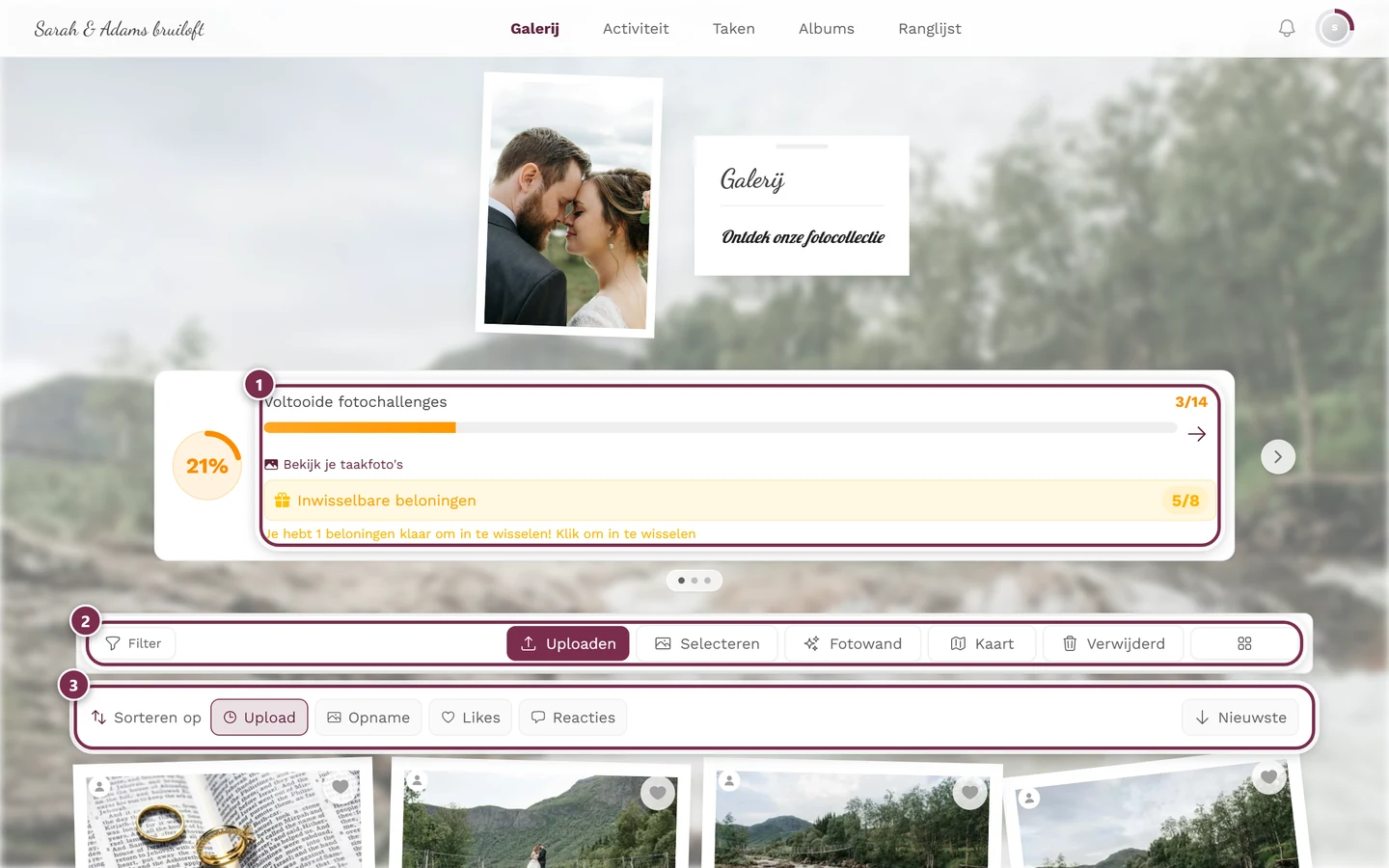Open the user profile avatar
The width and height of the screenshot is (1389, 868).
coord(1335,29)
